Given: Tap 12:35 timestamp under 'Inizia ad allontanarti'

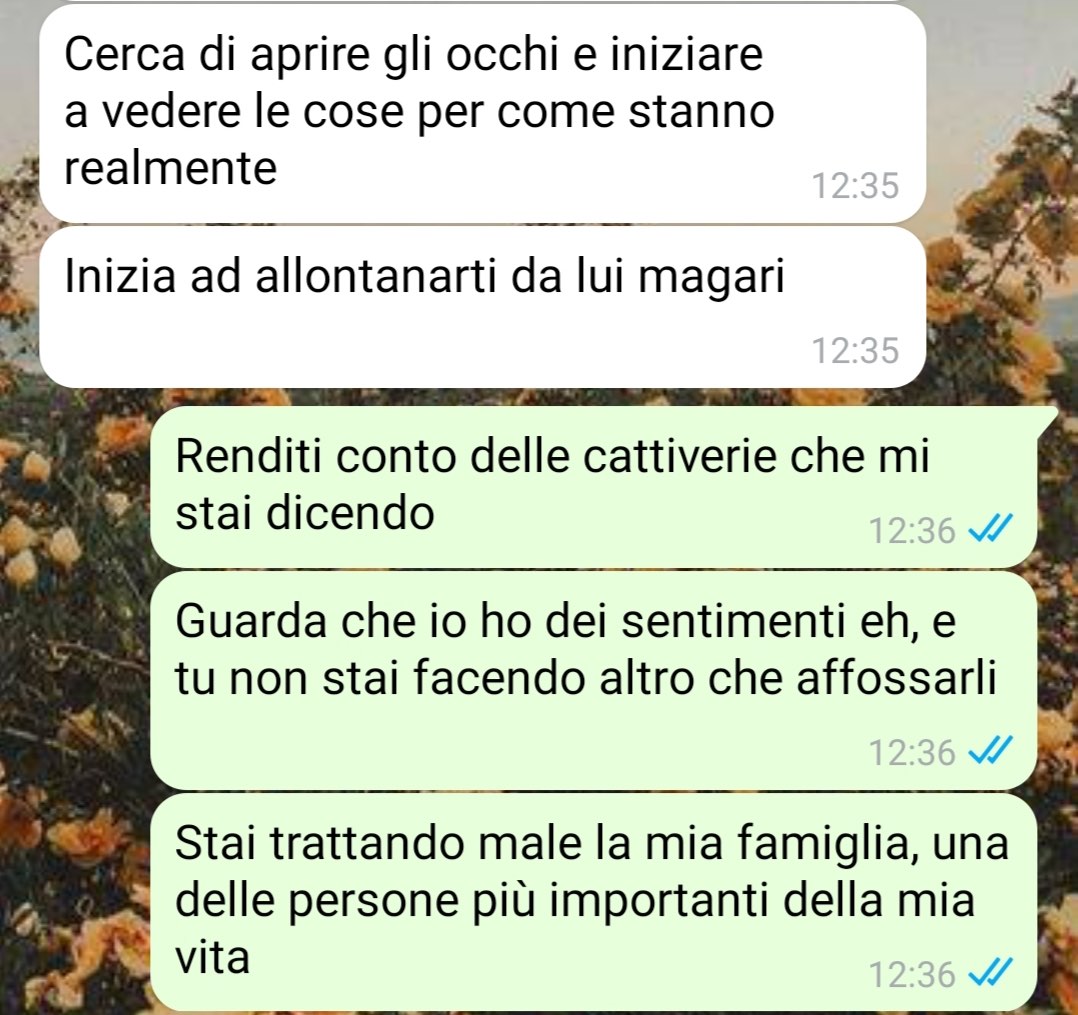Looking at the screenshot, I should 855,351.
